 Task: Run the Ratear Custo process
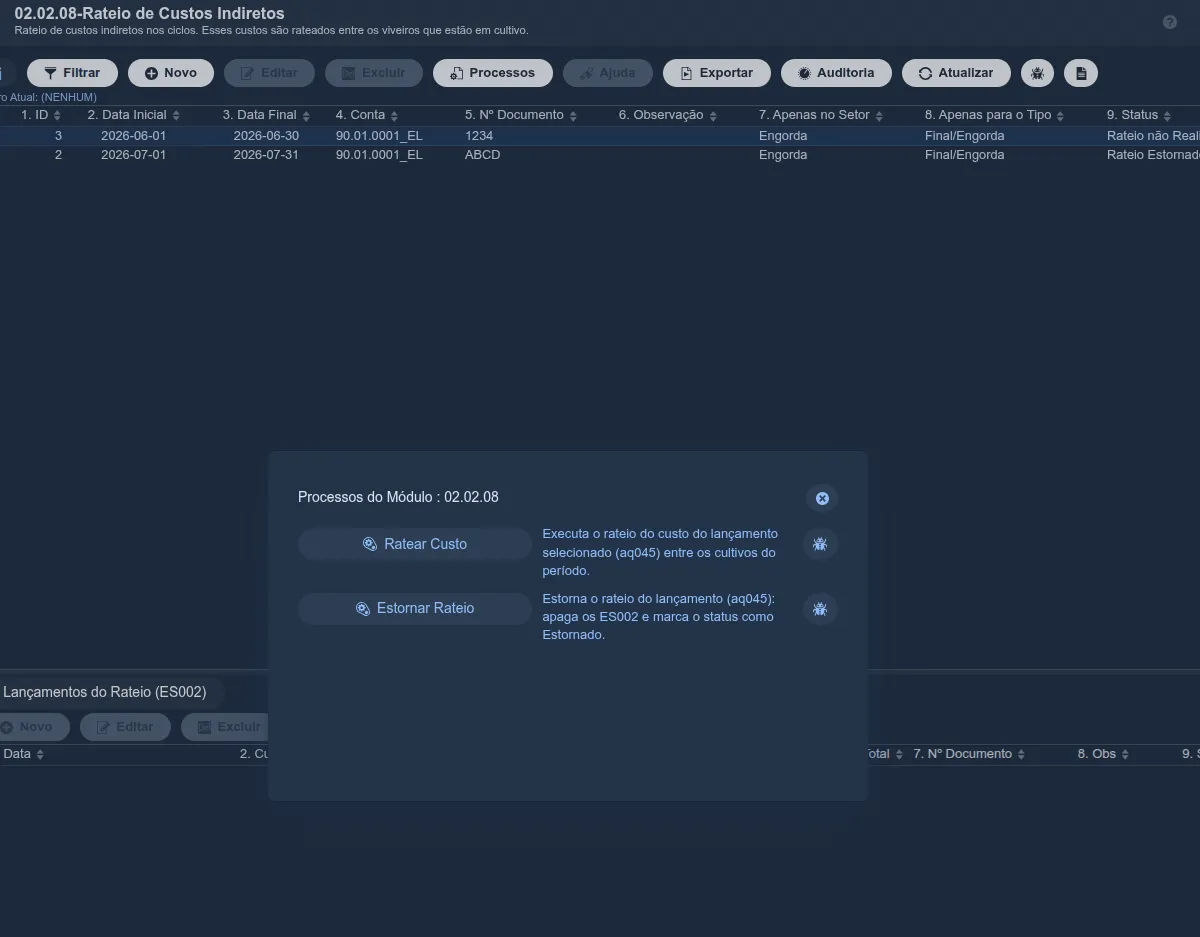pyautogui.click(x=415, y=544)
